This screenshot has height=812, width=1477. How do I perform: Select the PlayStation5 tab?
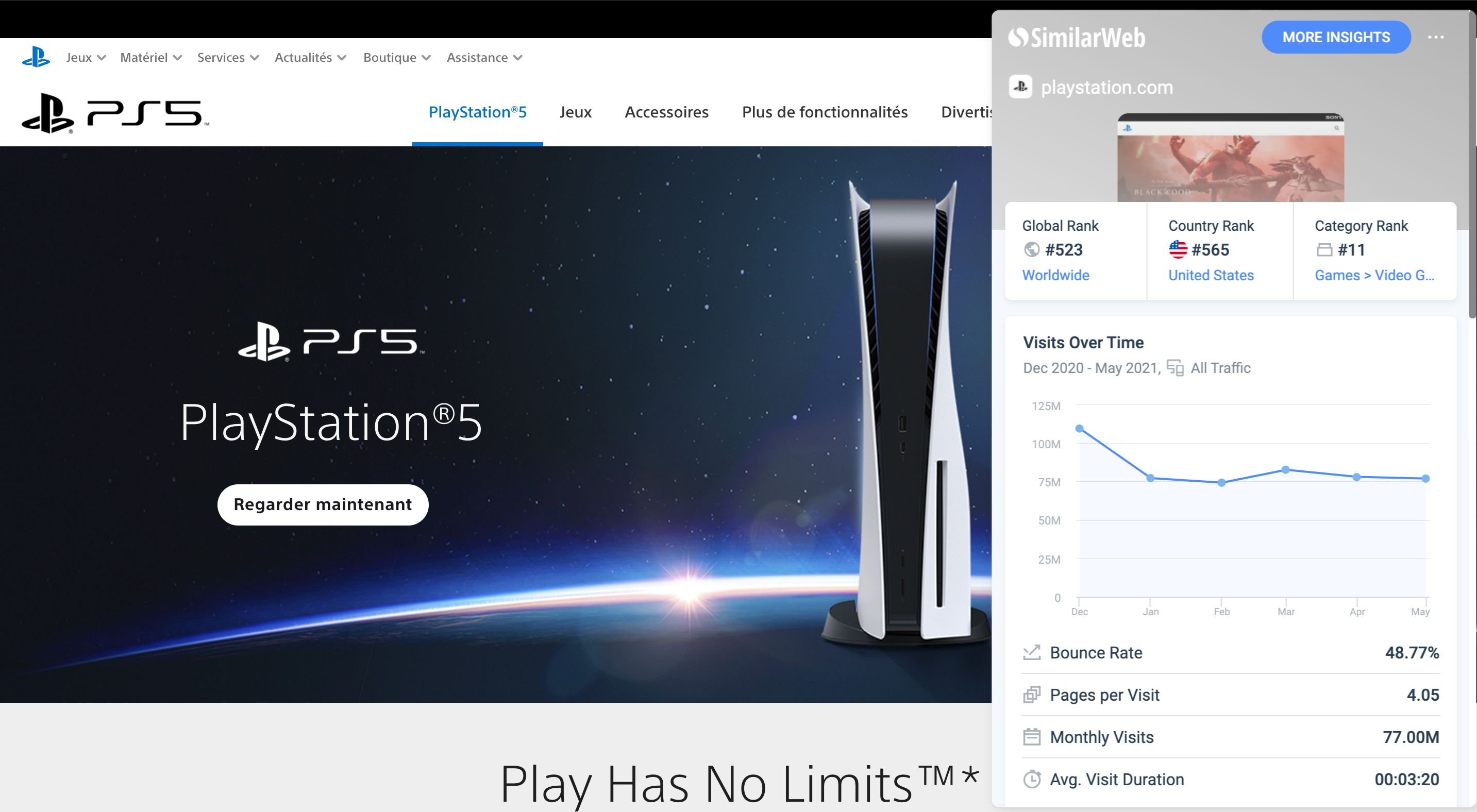pos(477,112)
